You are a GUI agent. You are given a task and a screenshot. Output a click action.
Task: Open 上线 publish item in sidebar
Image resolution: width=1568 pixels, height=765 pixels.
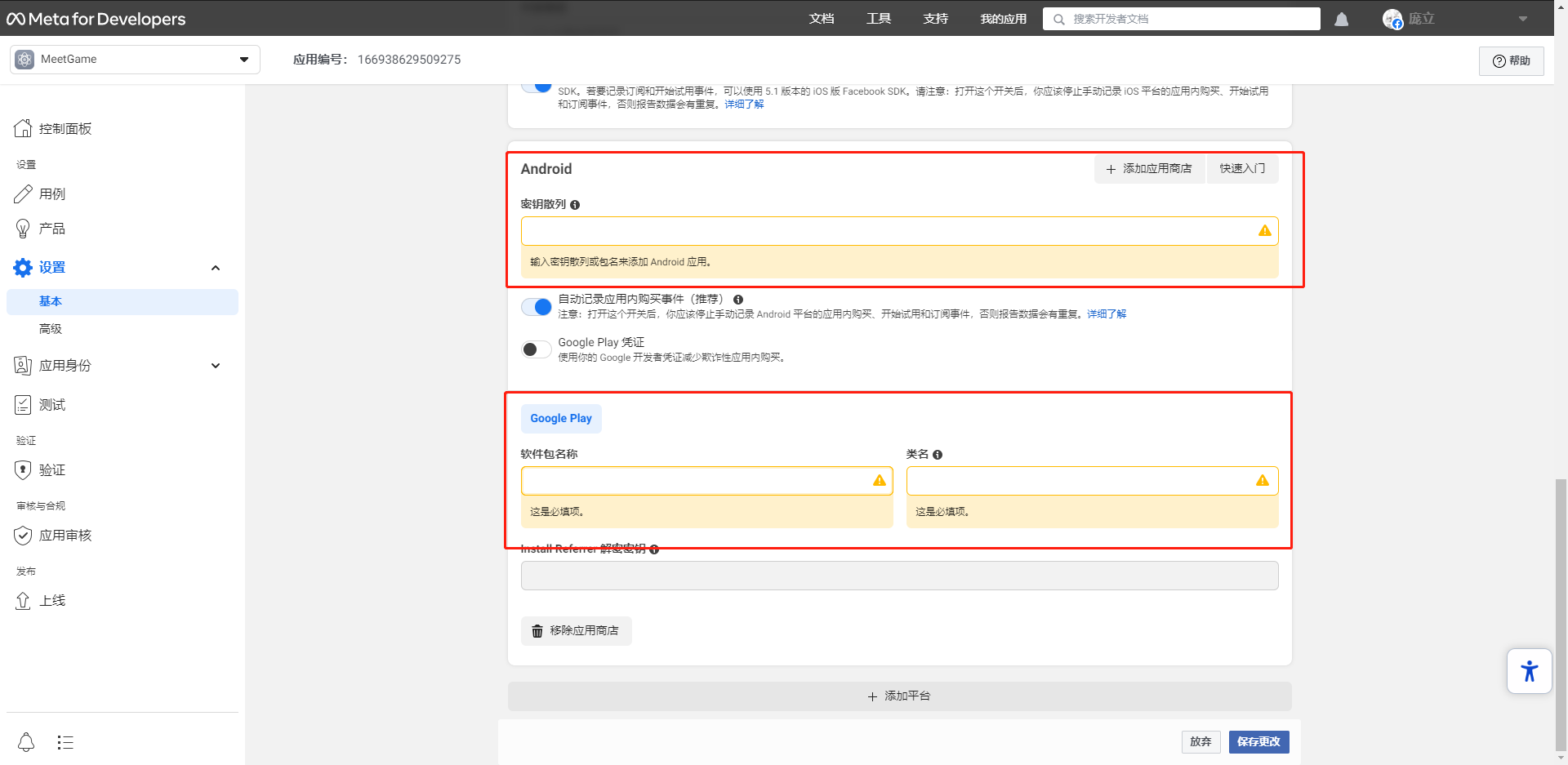pyautogui.click(x=40, y=600)
